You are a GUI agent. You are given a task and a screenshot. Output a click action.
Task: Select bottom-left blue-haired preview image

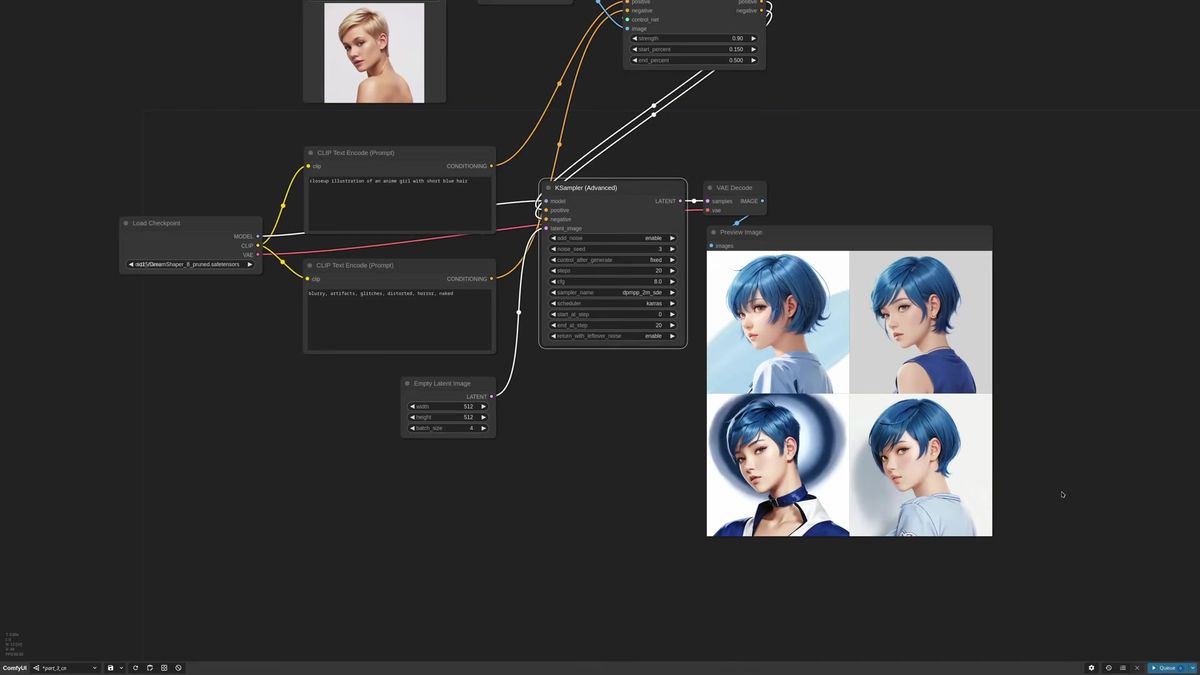point(778,464)
